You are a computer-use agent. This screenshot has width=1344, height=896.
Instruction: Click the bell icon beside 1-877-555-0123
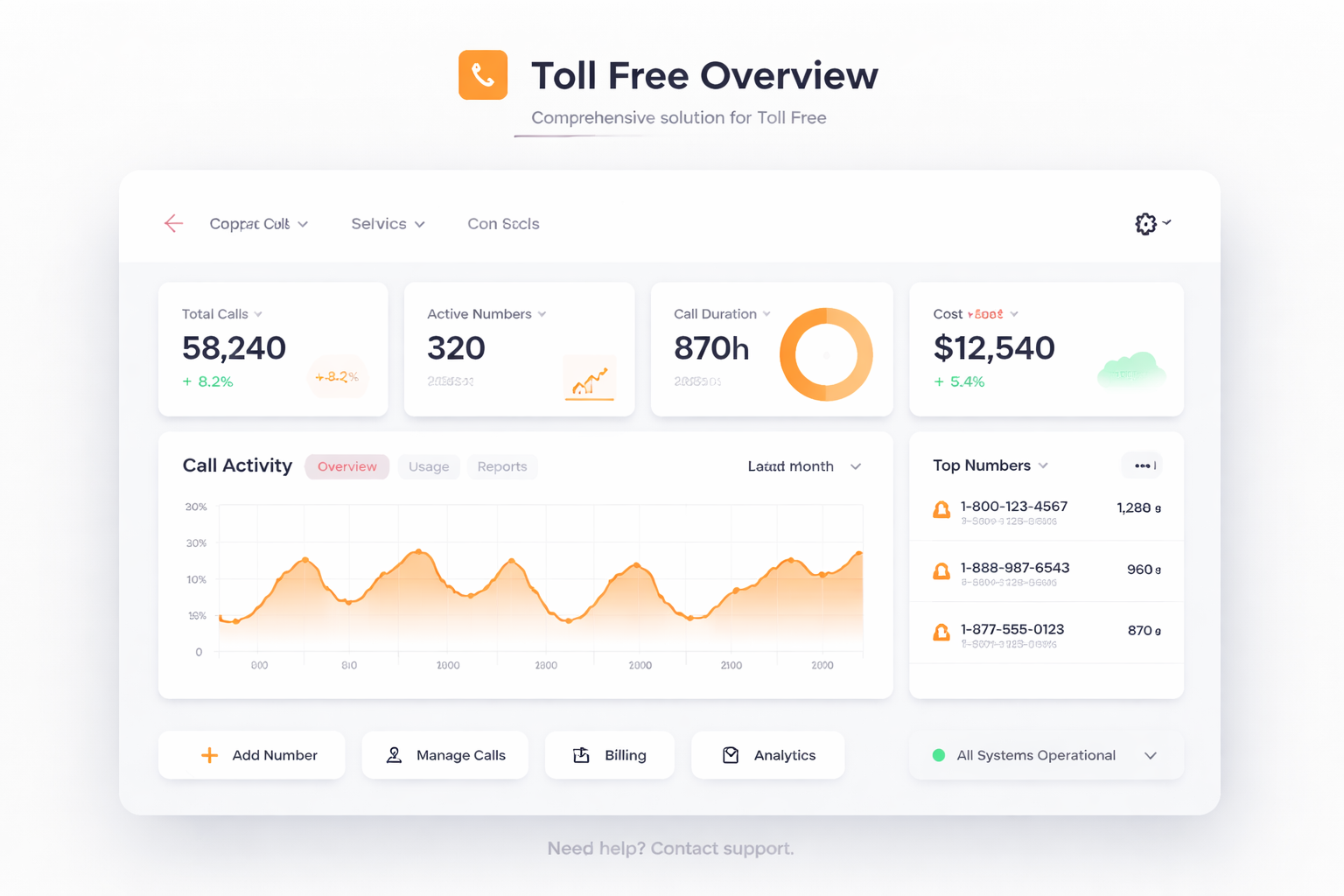click(941, 633)
